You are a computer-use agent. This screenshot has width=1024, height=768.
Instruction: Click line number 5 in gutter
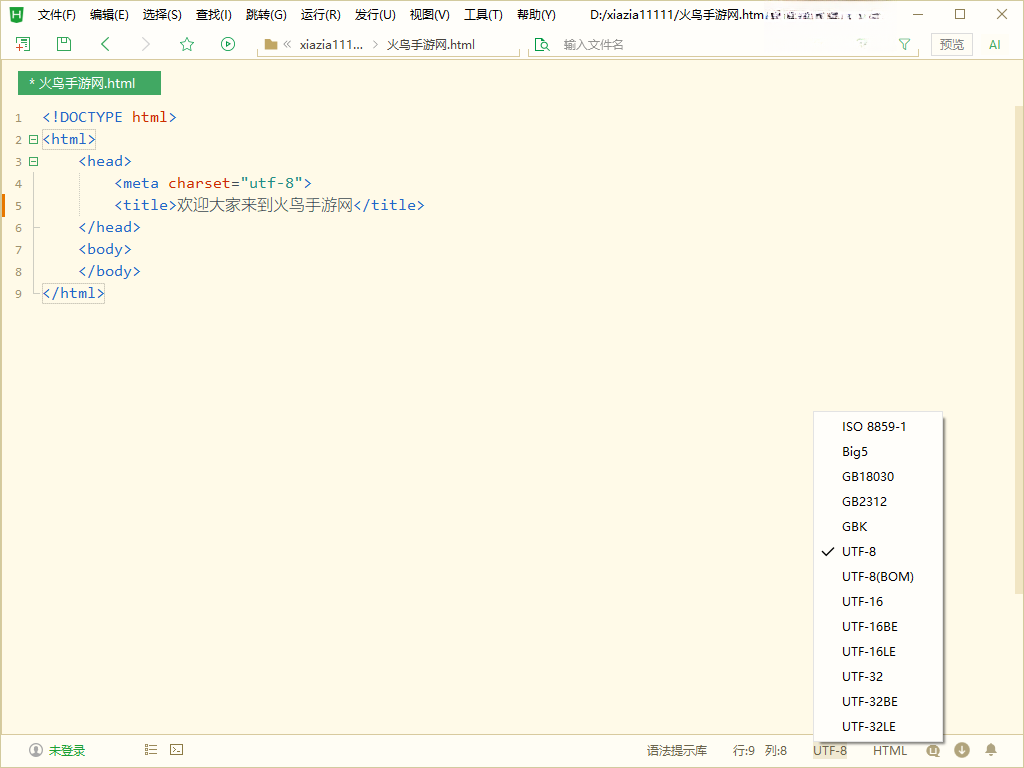click(18, 206)
